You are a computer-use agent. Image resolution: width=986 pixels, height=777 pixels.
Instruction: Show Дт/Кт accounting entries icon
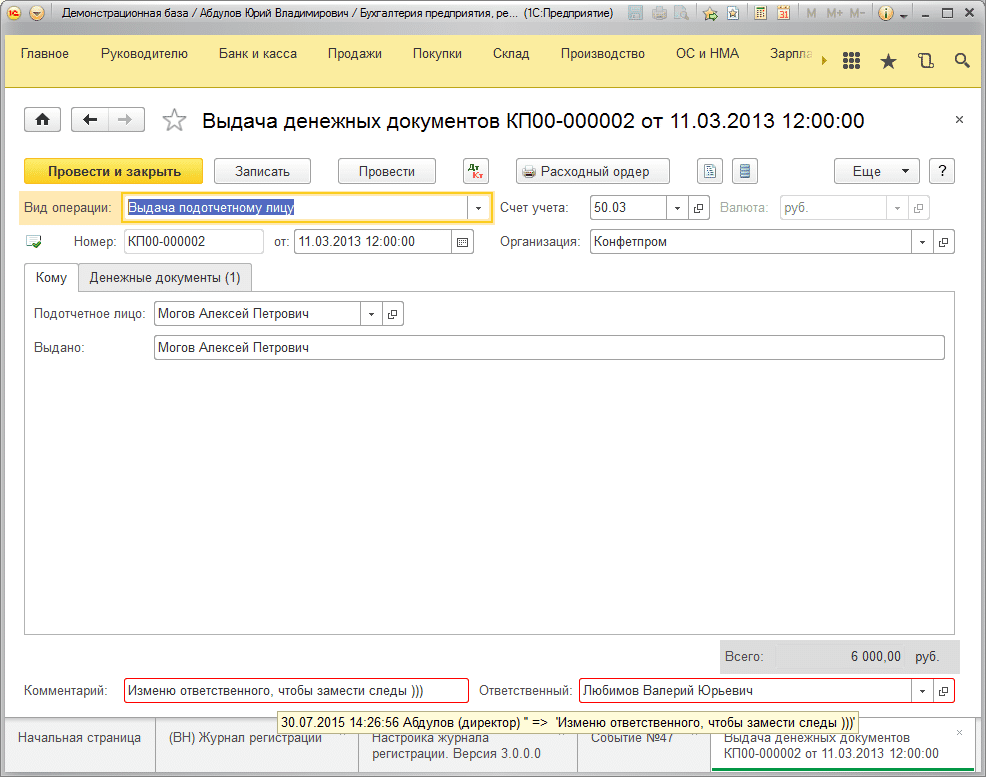pos(476,171)
